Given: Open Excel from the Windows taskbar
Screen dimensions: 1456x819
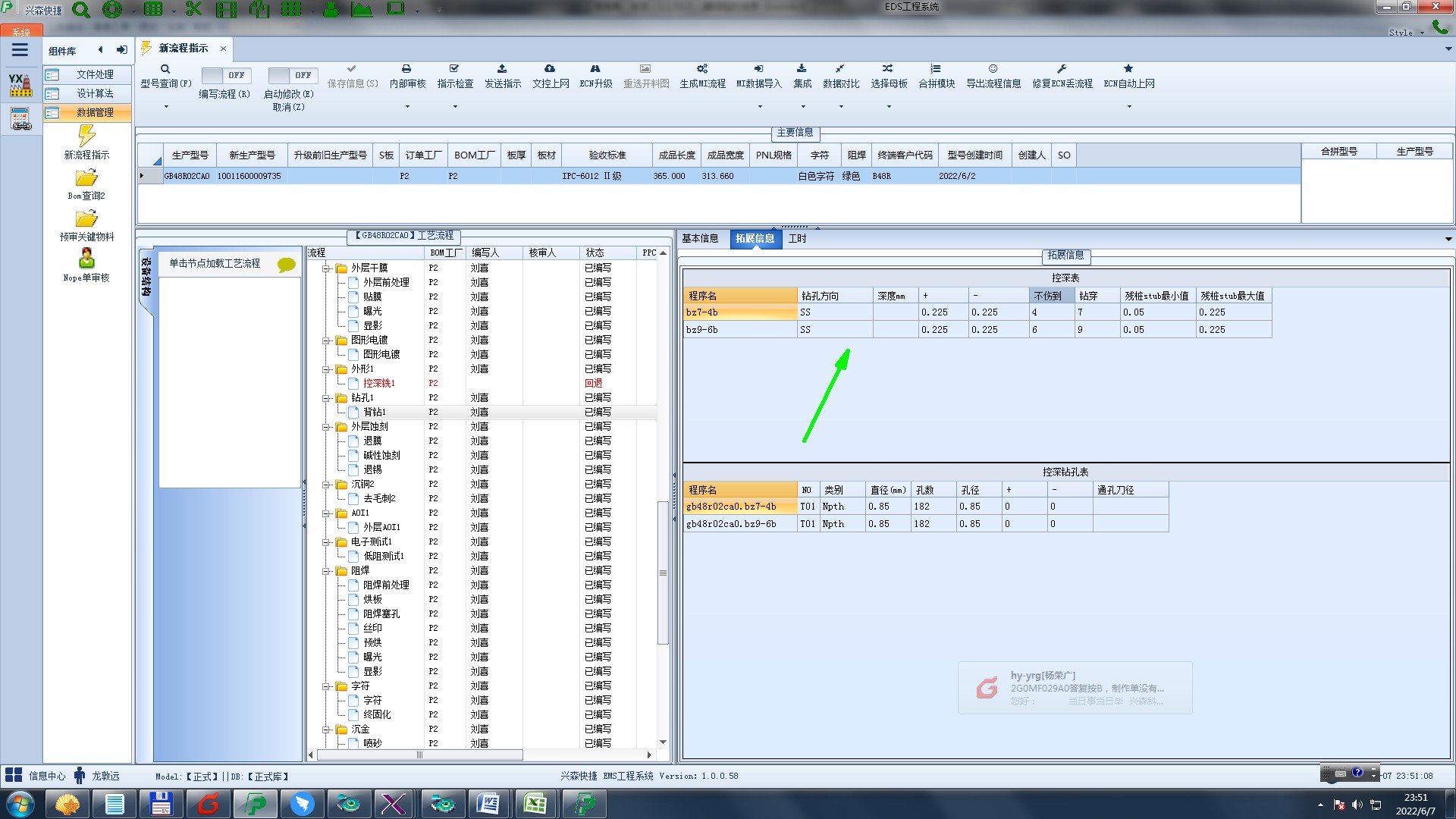Looking at the screenshot, I should 535,804.
